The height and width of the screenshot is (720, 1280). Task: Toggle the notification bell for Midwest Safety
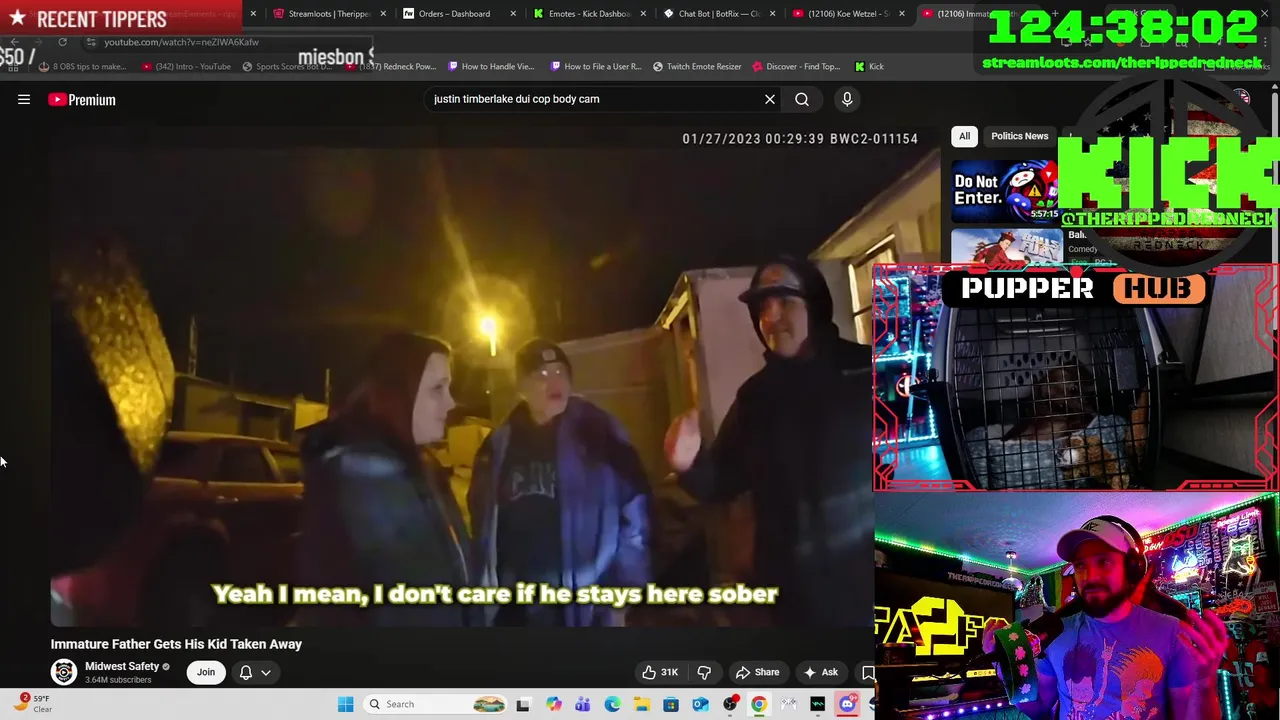246,672
